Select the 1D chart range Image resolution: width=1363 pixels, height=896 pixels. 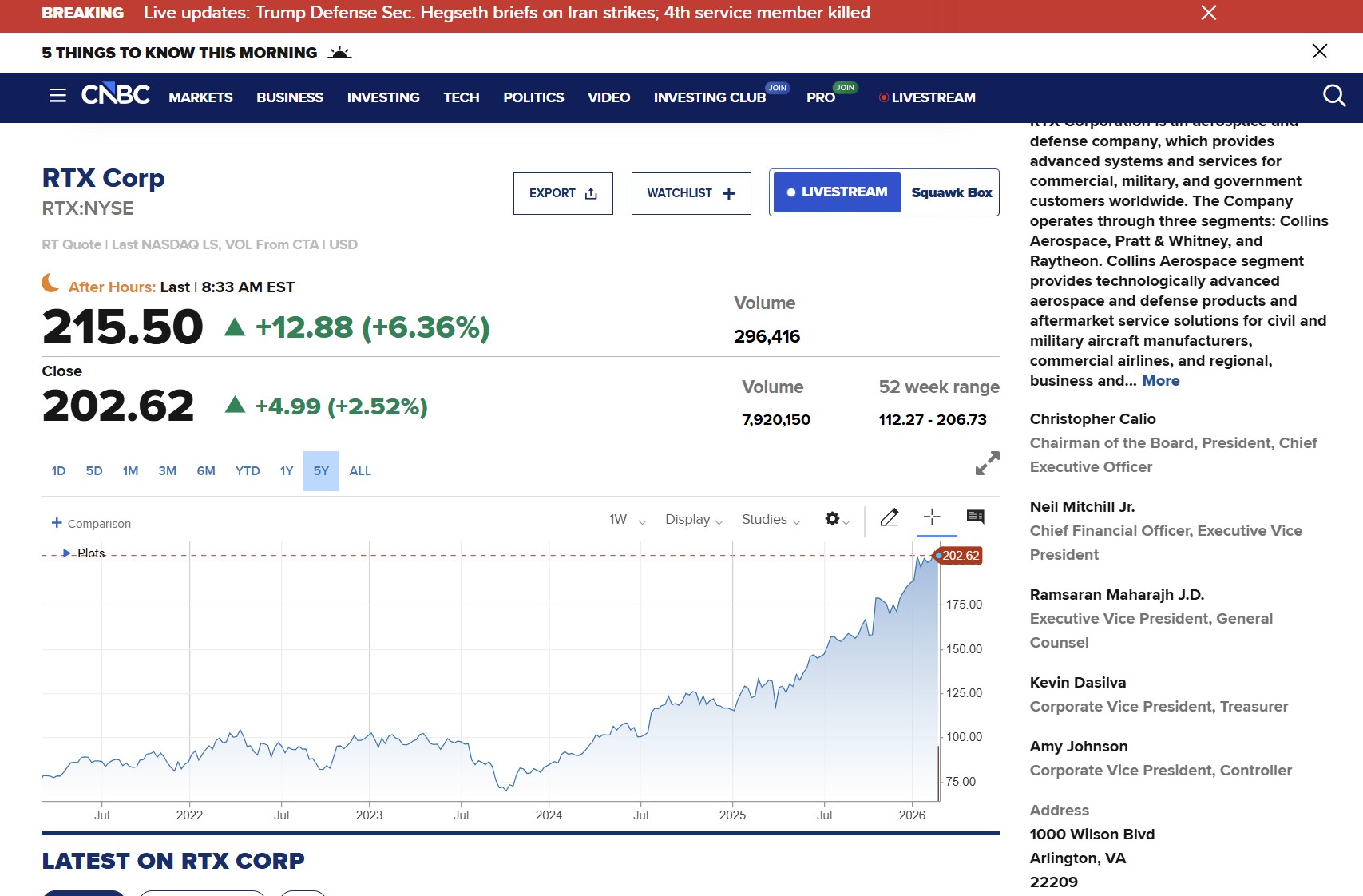pos(58,471)
